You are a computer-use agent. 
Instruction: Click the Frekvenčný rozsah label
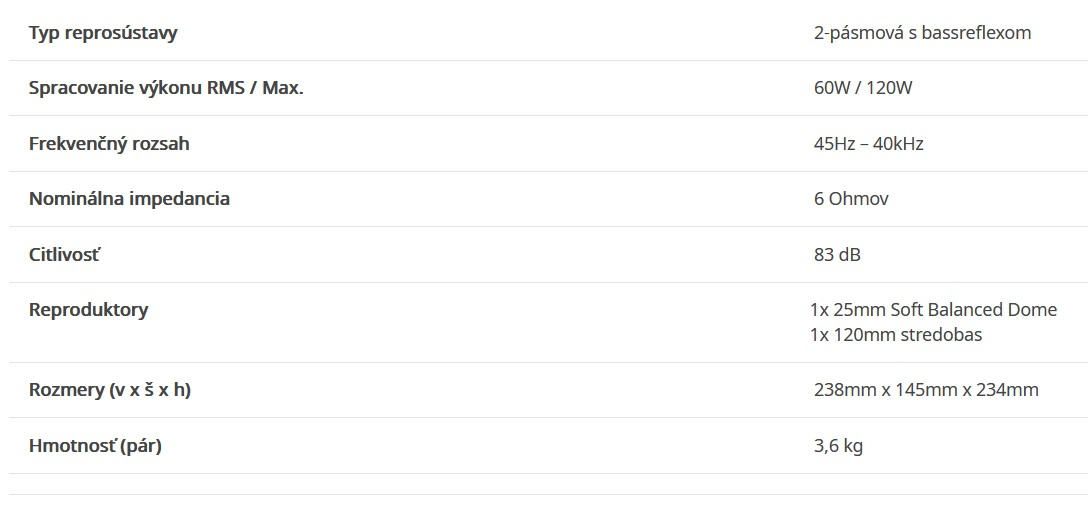coord(109,144)
